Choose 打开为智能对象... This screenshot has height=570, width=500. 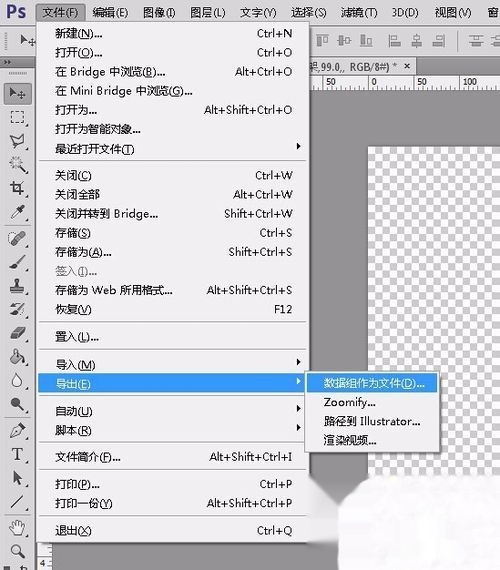[173, 129]
